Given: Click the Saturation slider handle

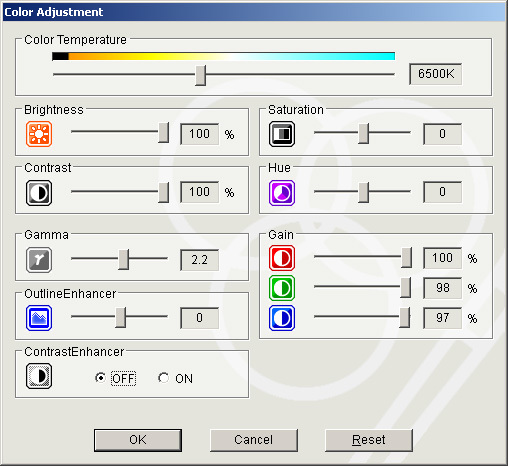Looking at the screenshot, I should tap(363, 133).
